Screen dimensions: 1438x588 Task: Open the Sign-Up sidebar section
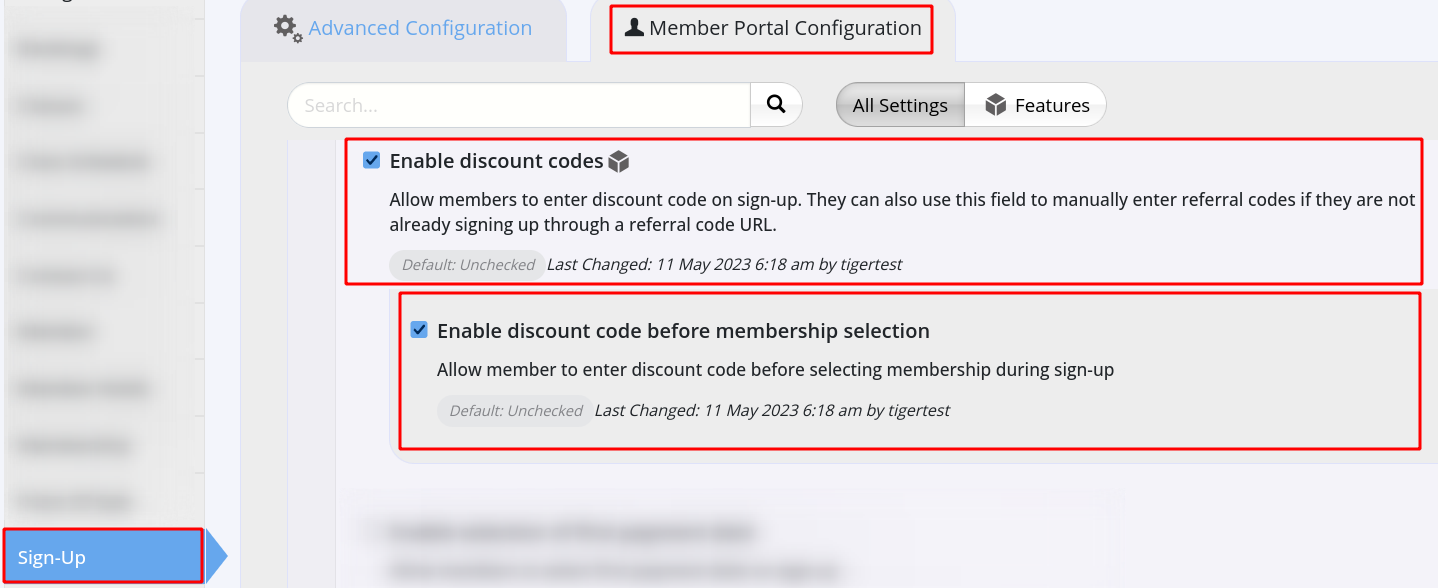click(103, 556)
